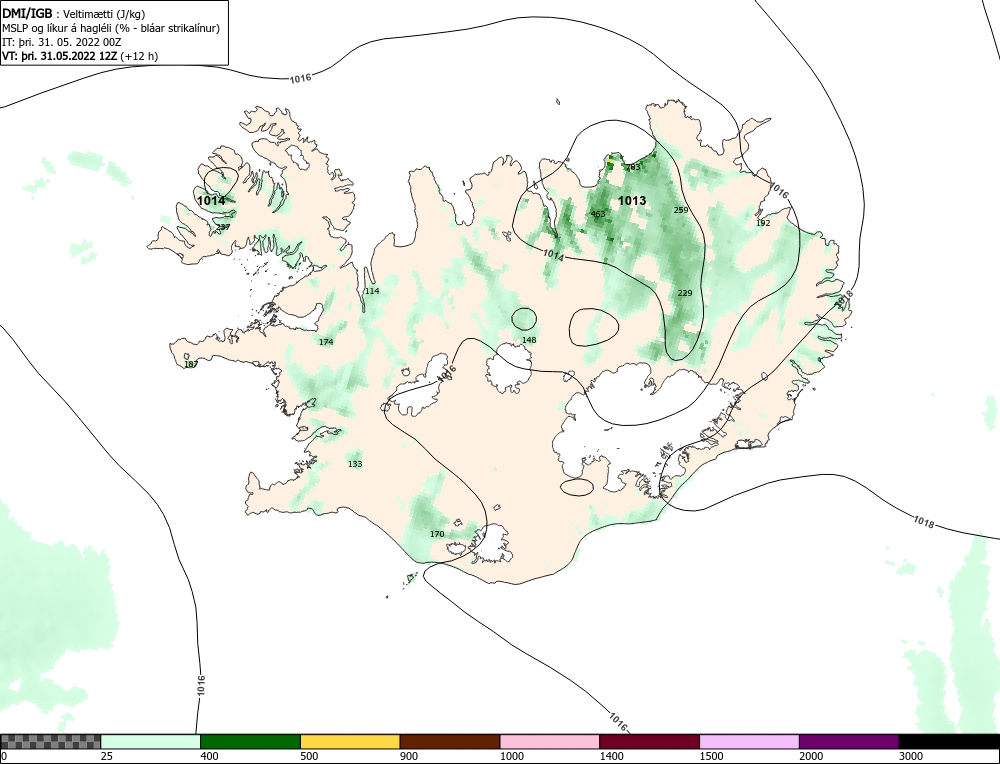This screenshot has width=1000, height=764.
Task: Click the "192" value label
Action: pyautogui.click(x=763, y=223)
